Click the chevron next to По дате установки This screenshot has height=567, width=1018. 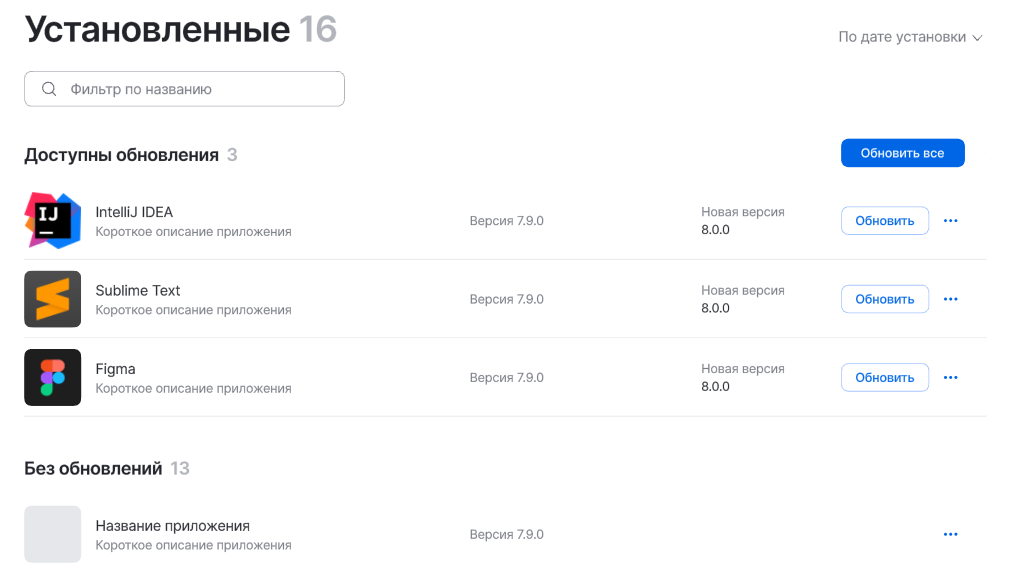[978, 38]
